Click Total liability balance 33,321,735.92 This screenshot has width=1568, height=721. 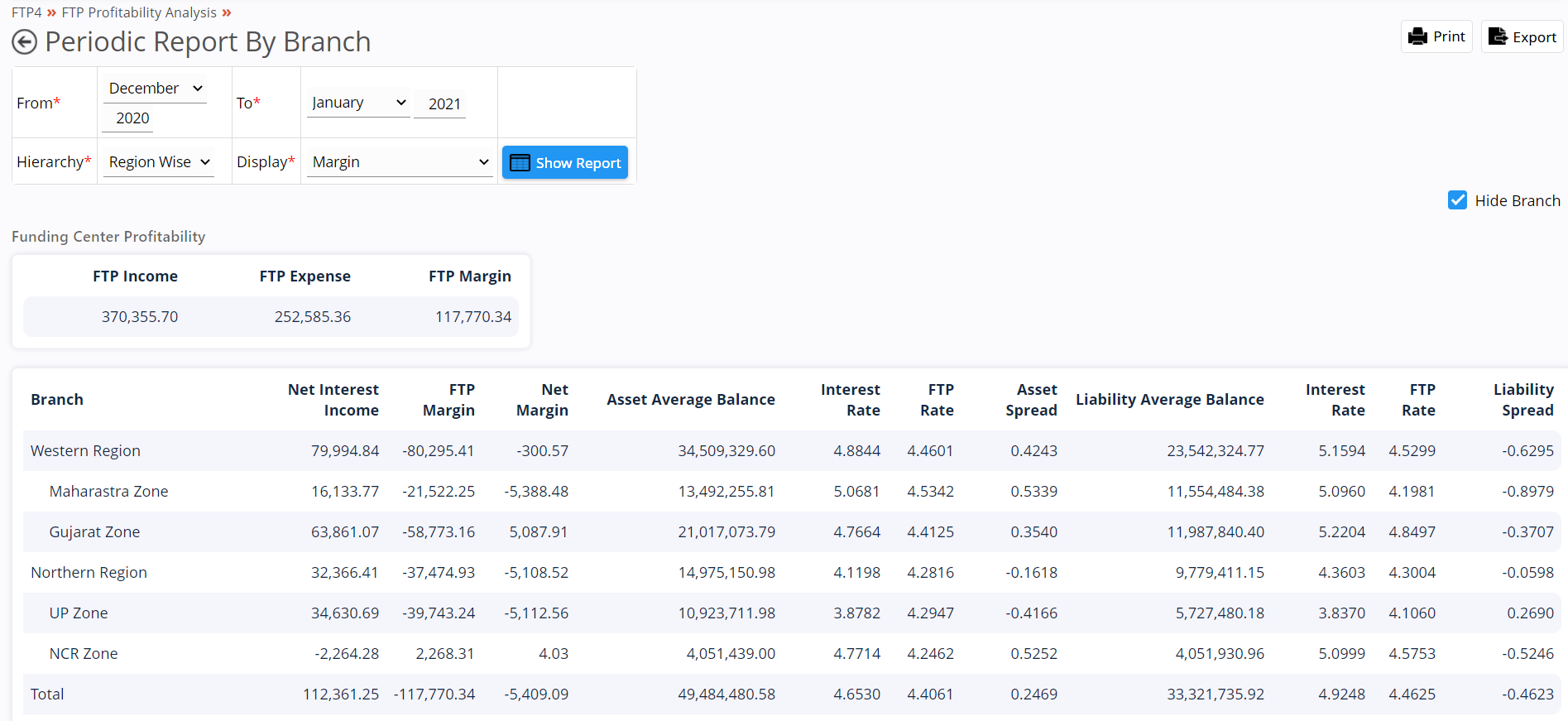point(1216,695)
